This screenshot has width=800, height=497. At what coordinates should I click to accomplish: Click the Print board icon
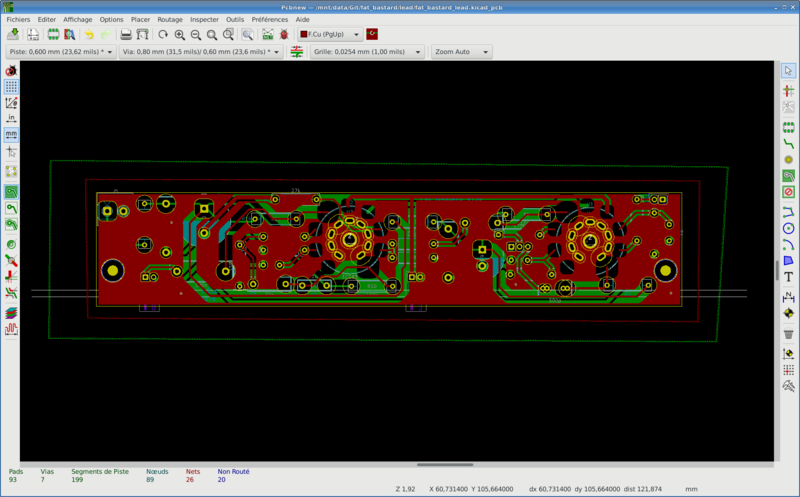126,34
